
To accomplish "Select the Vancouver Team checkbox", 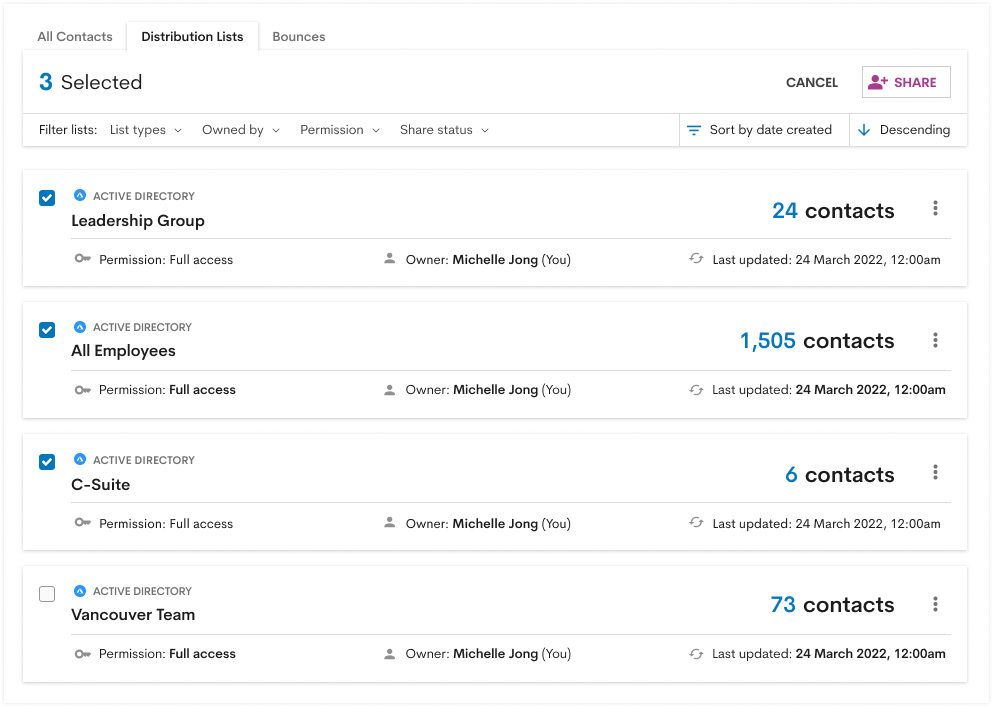I will pyautogui.click(x=47, y=594).
